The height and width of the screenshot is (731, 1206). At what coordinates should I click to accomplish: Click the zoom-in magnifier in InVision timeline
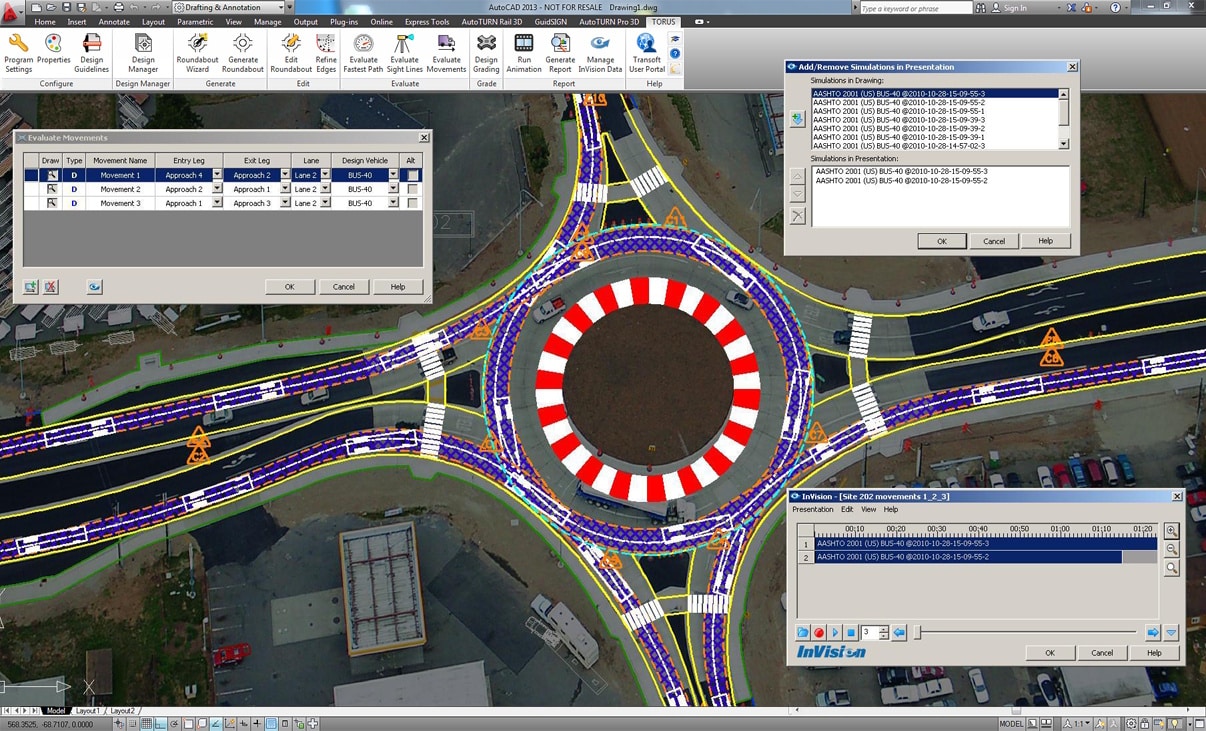tap(1171, 531)
